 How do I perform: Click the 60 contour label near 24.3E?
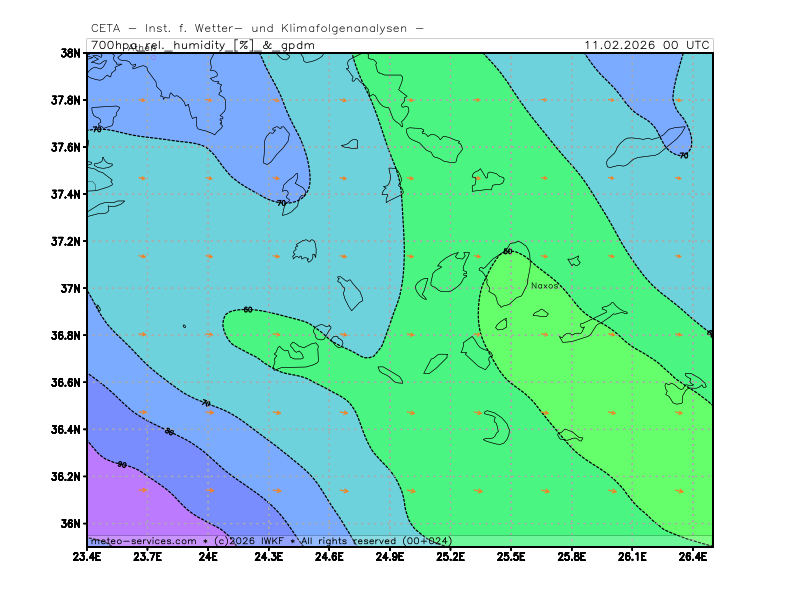[248, 310]
